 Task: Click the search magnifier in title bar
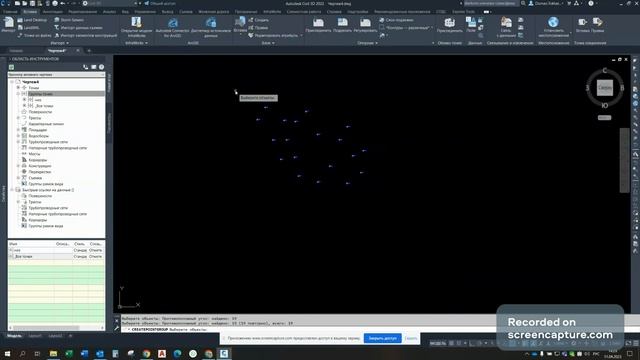523,3
